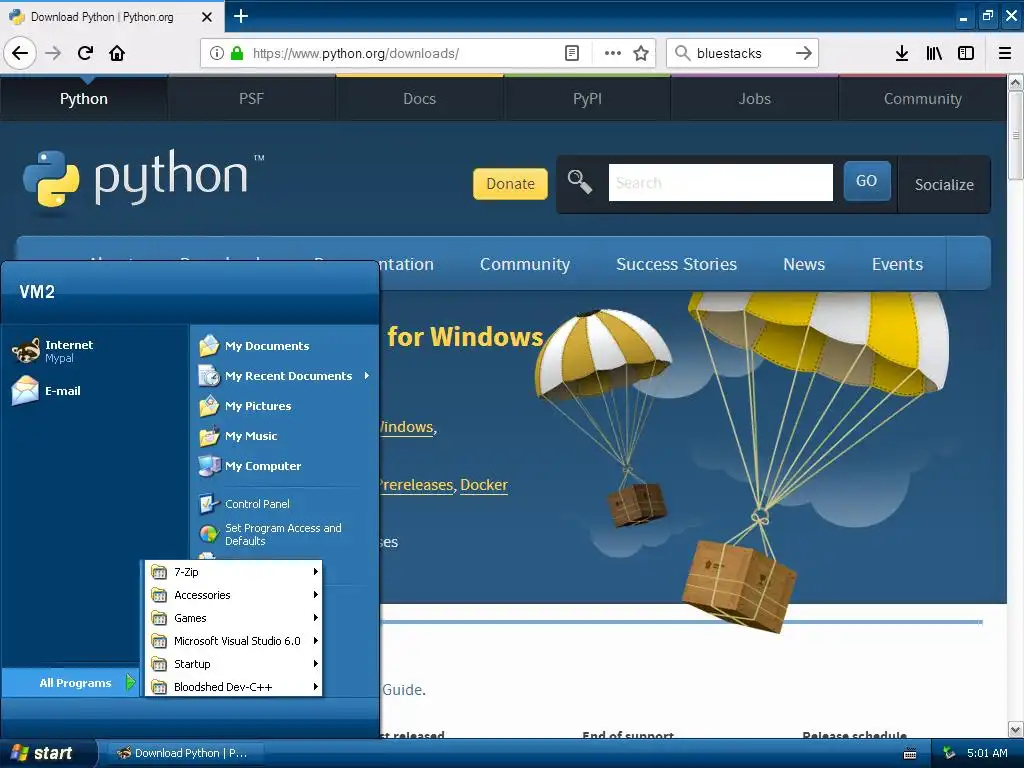Click the browser forward arrow

(x=53, y=53)
